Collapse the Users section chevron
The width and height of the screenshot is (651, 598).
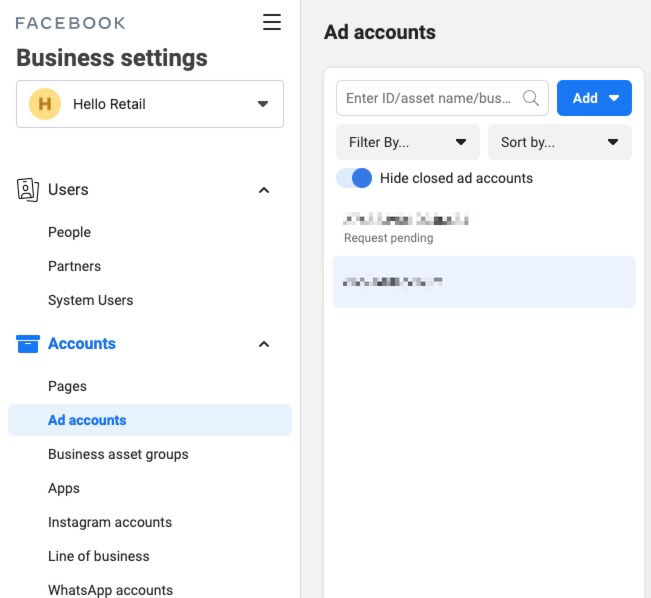point(264,190)
